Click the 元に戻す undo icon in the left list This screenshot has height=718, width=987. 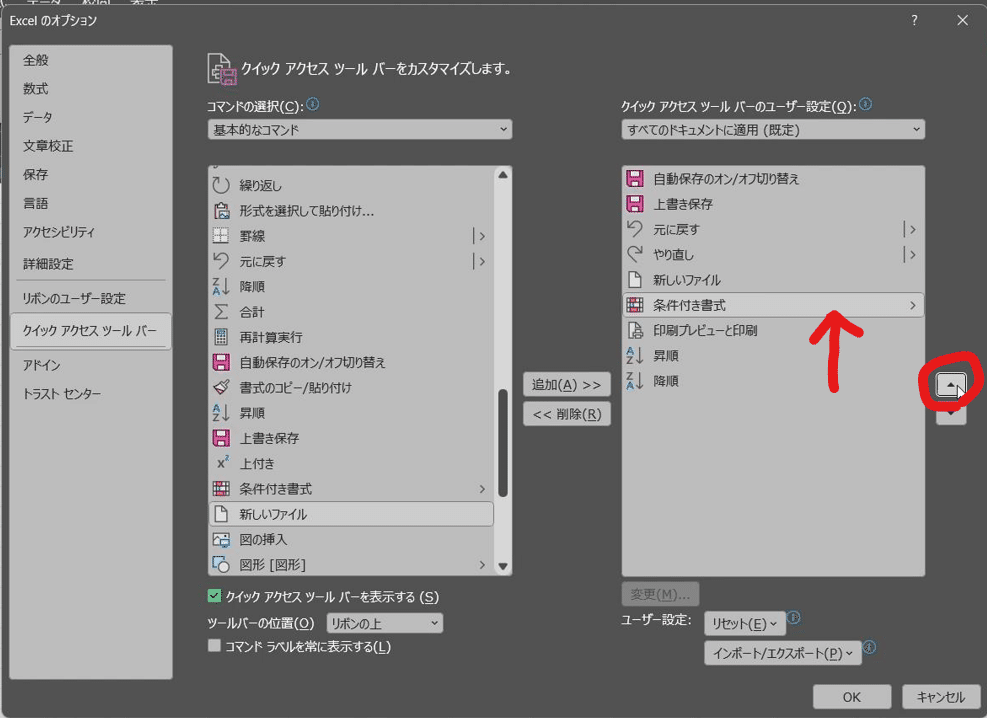click(221, 261)
